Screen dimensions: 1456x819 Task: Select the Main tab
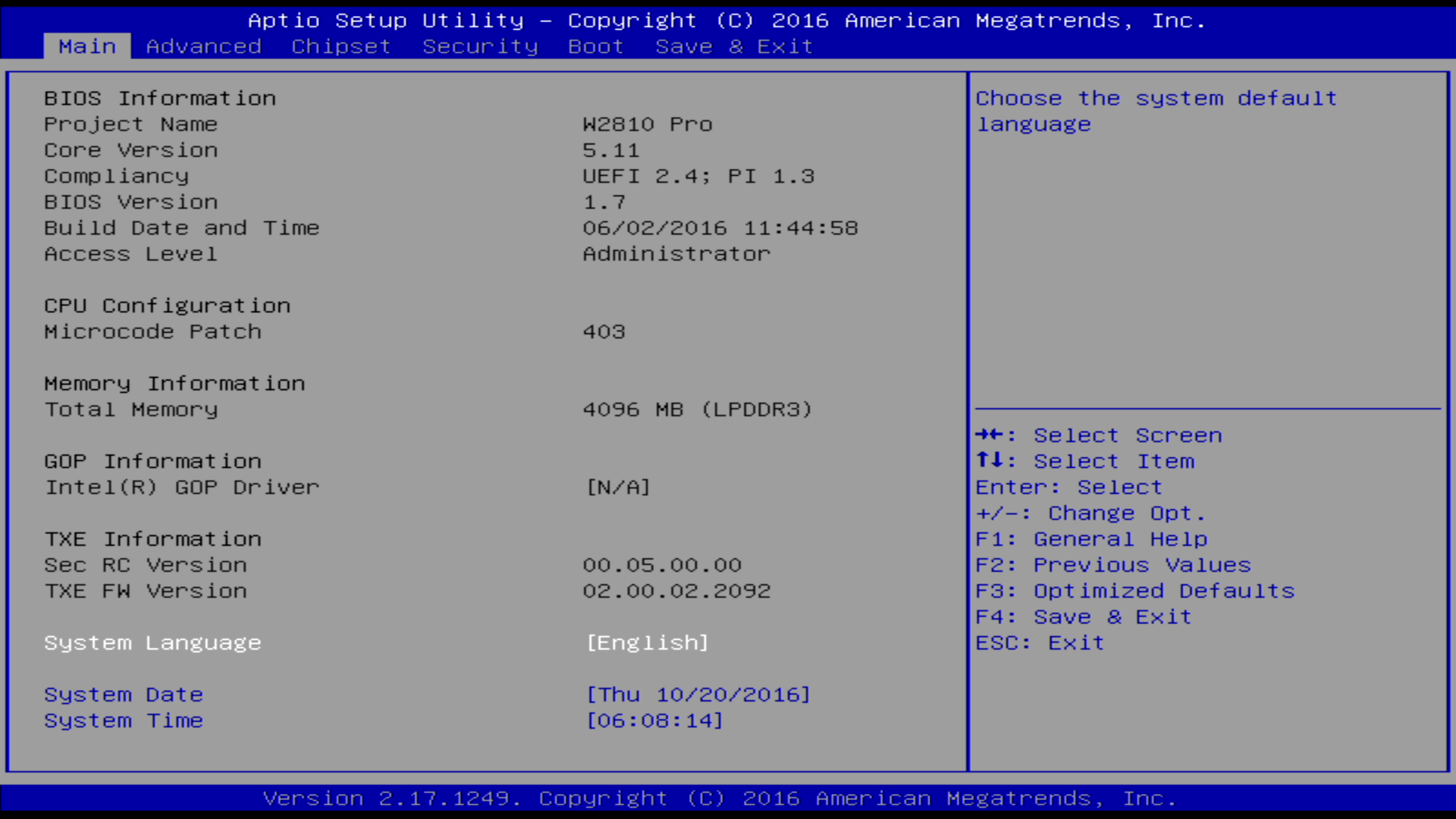tap(87, 46)
